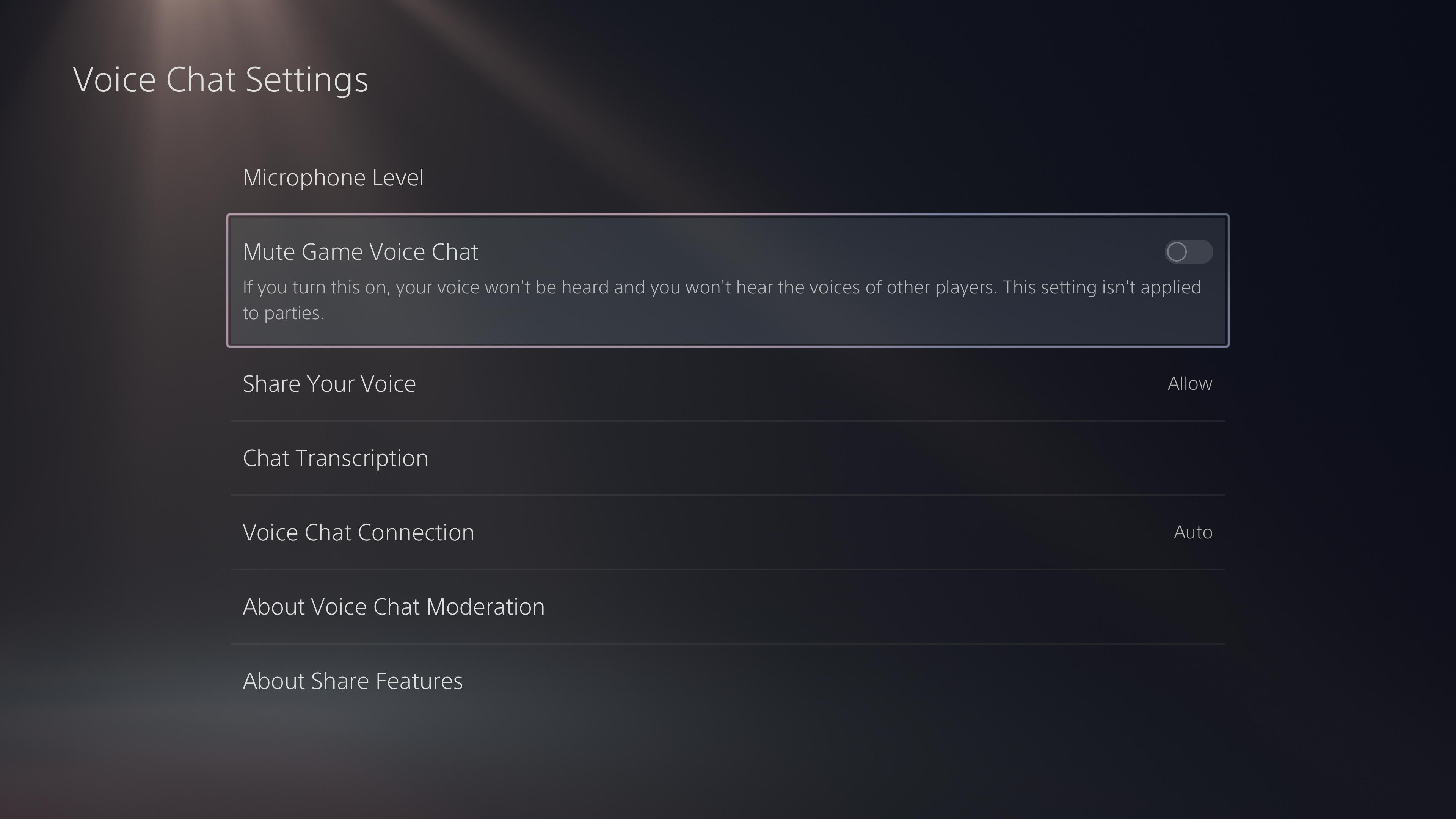Click the words 'to parties.' in the description

coord(283,313)
